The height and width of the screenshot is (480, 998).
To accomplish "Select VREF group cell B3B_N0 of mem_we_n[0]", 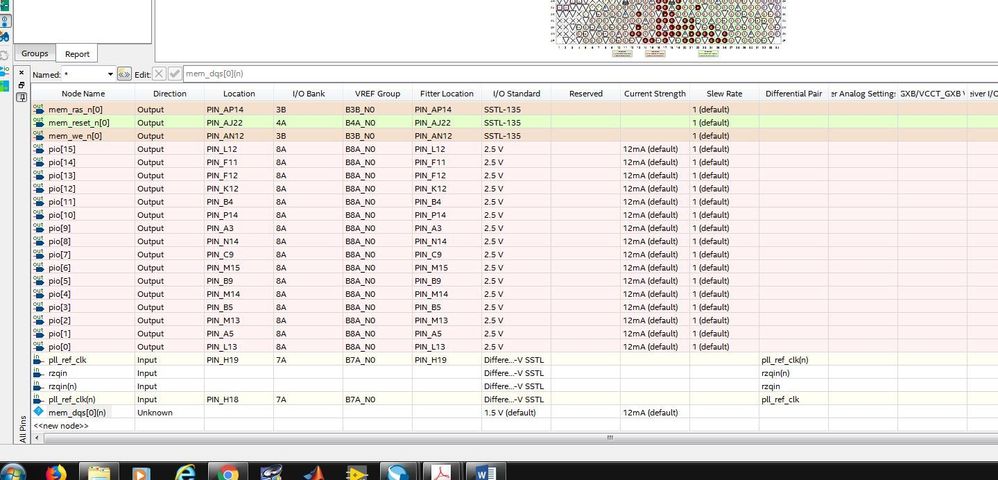I will tap(377, 136).
